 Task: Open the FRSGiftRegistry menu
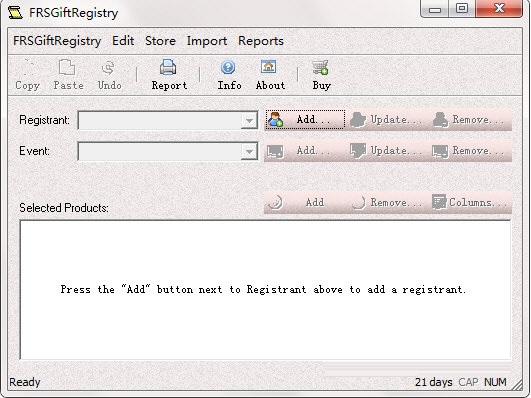coord(57,41)
